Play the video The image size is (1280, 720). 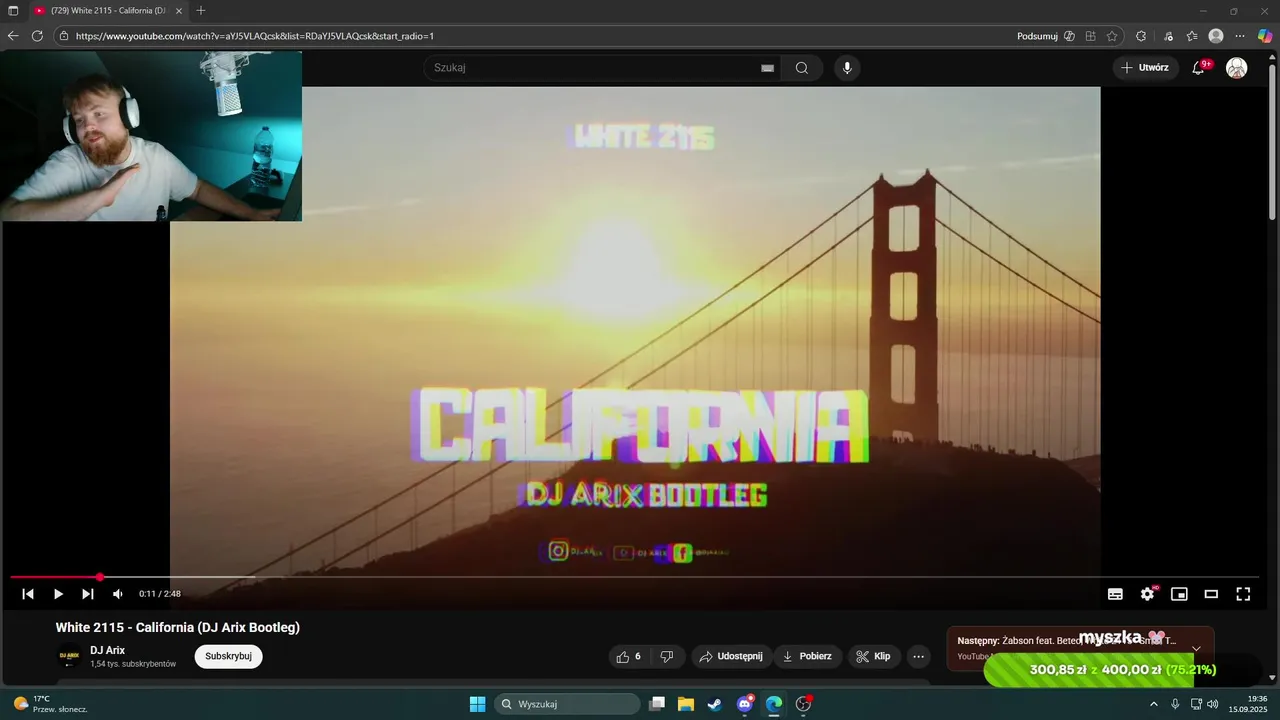(x=58, y=594)
